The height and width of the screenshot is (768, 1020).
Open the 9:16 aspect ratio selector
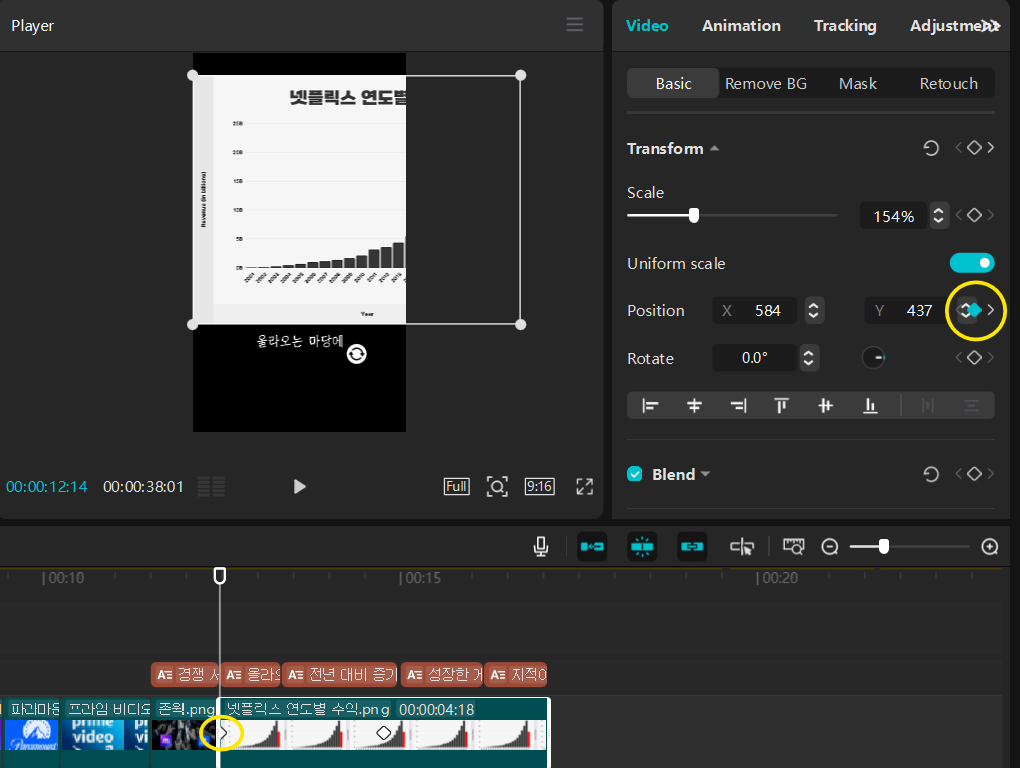[x=539, y=486]
